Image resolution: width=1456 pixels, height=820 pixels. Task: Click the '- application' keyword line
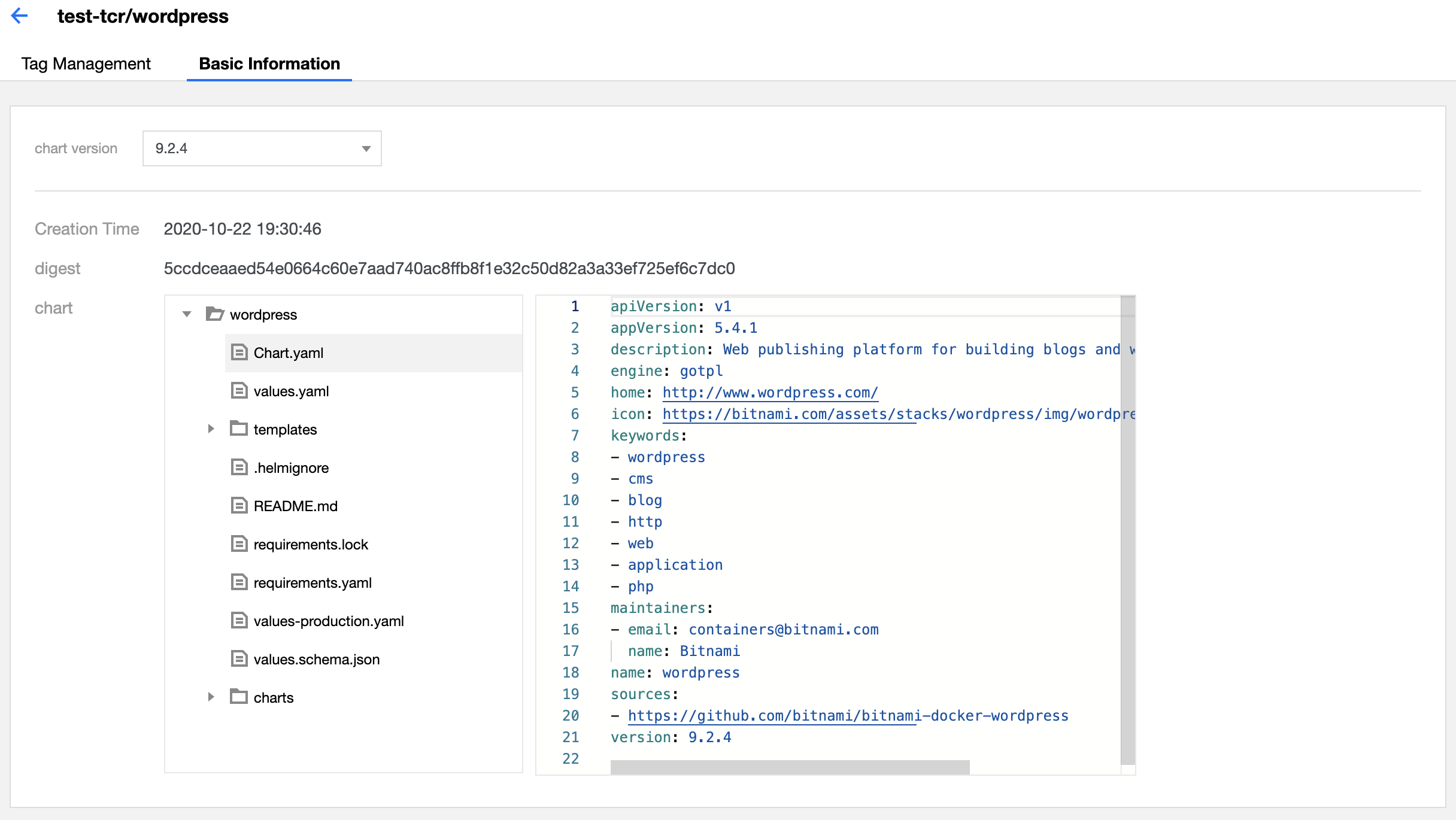tap(666, 565)
